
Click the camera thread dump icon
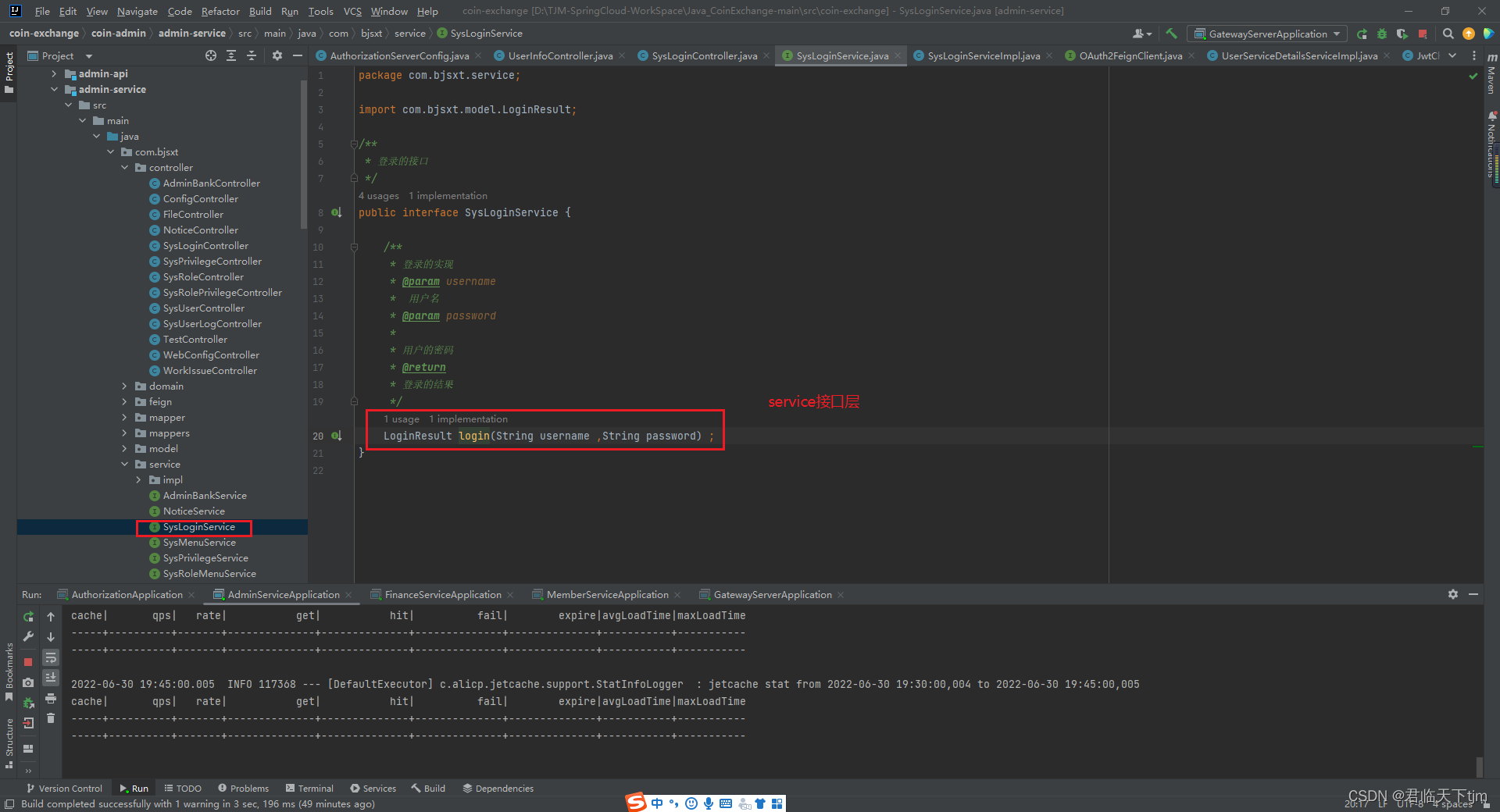pos(28,682)
